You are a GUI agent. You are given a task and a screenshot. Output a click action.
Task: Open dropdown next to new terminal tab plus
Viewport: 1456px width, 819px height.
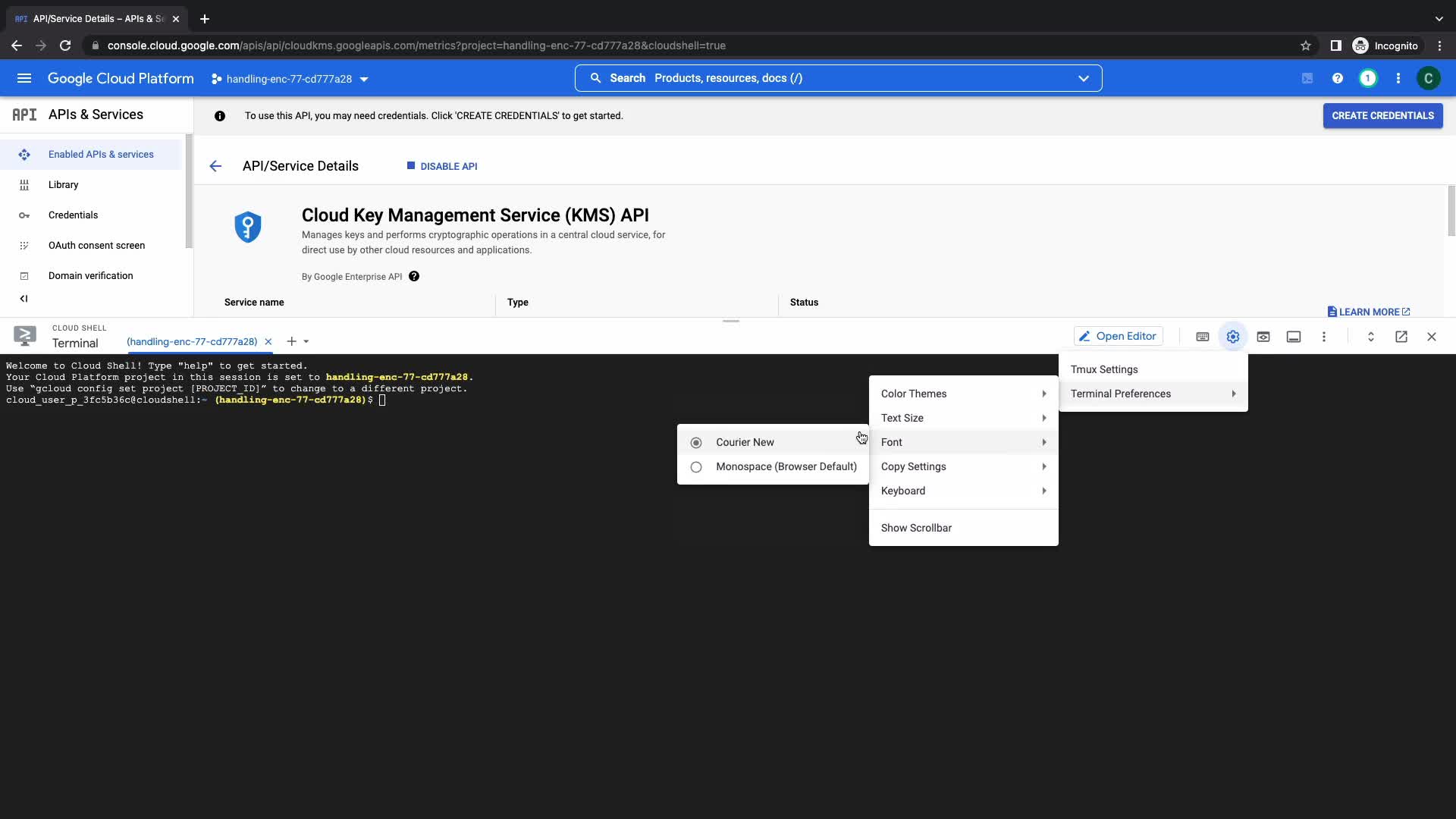(306, 341)
